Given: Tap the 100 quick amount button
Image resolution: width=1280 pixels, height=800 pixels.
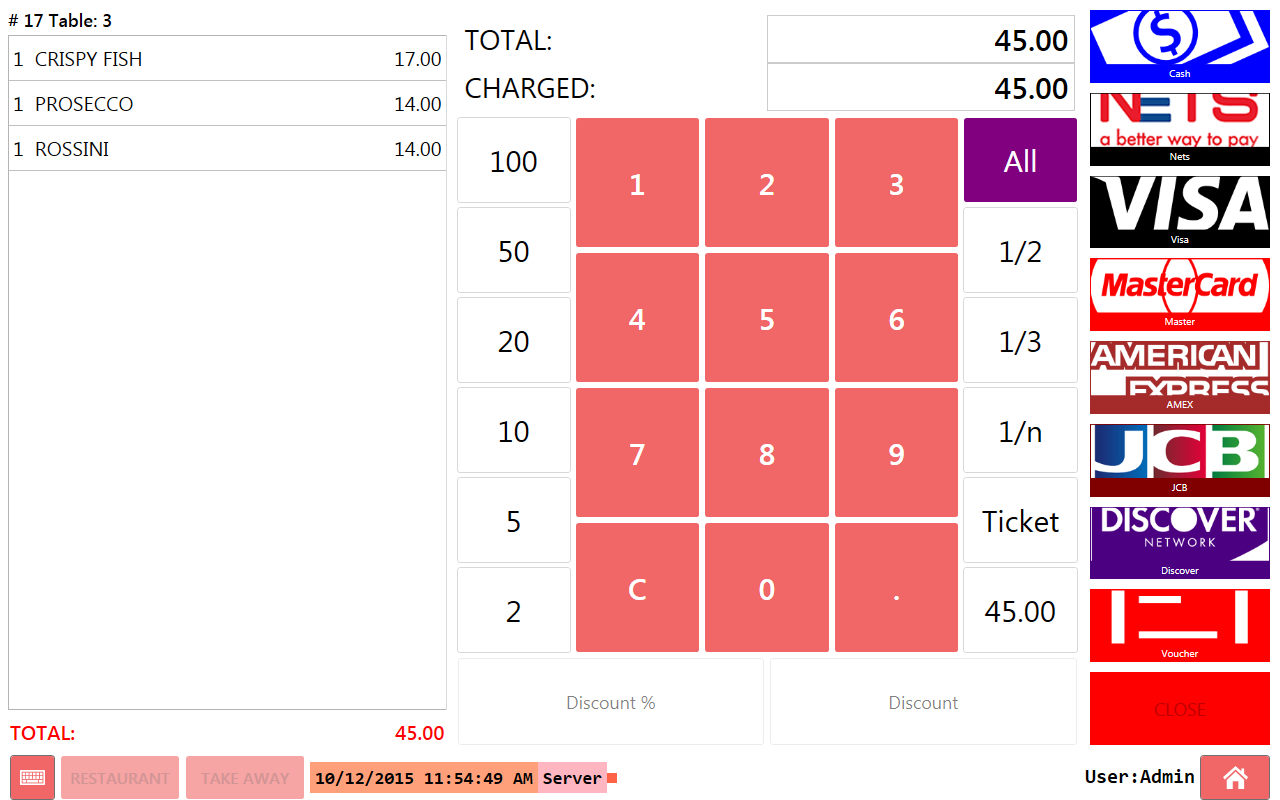Looking at the screenshot, I should pos(514,161).
